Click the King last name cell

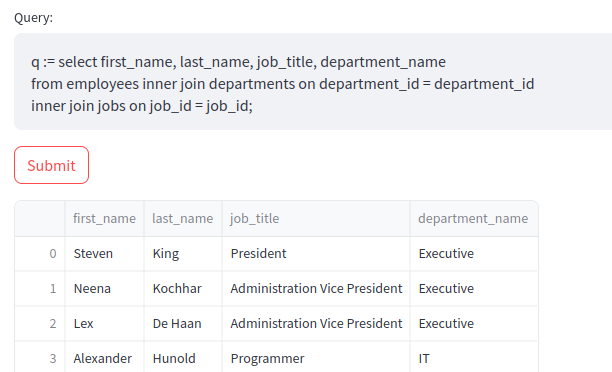pyautogui.click(x=183, y=254)
